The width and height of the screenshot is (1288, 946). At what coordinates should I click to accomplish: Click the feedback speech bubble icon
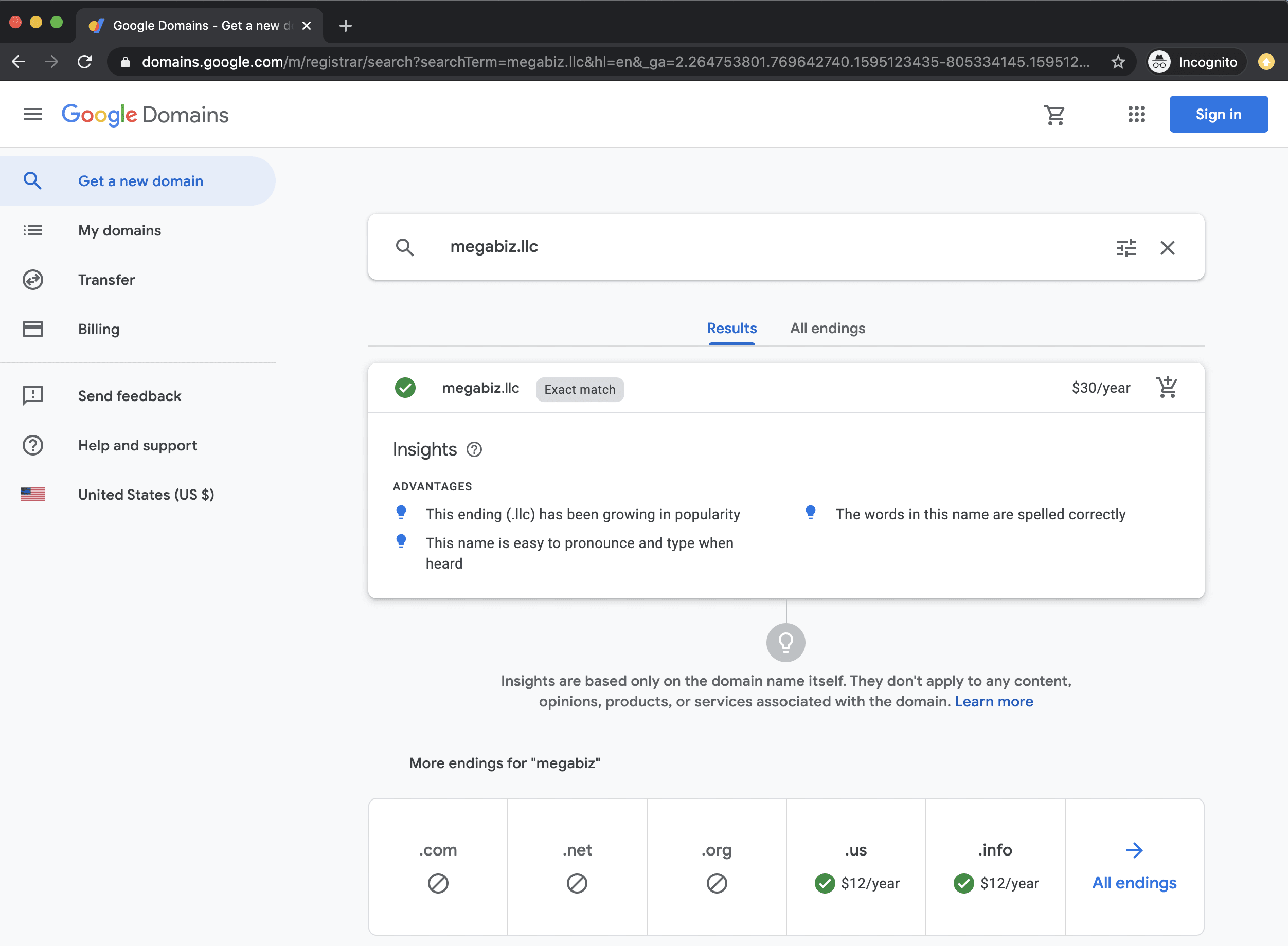pyautogui.click(x=32, y=396)
